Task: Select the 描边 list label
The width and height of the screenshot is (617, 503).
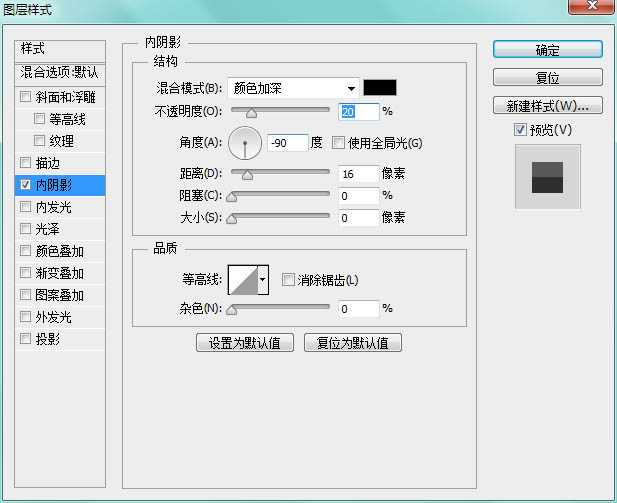Action: pos(48,163)
